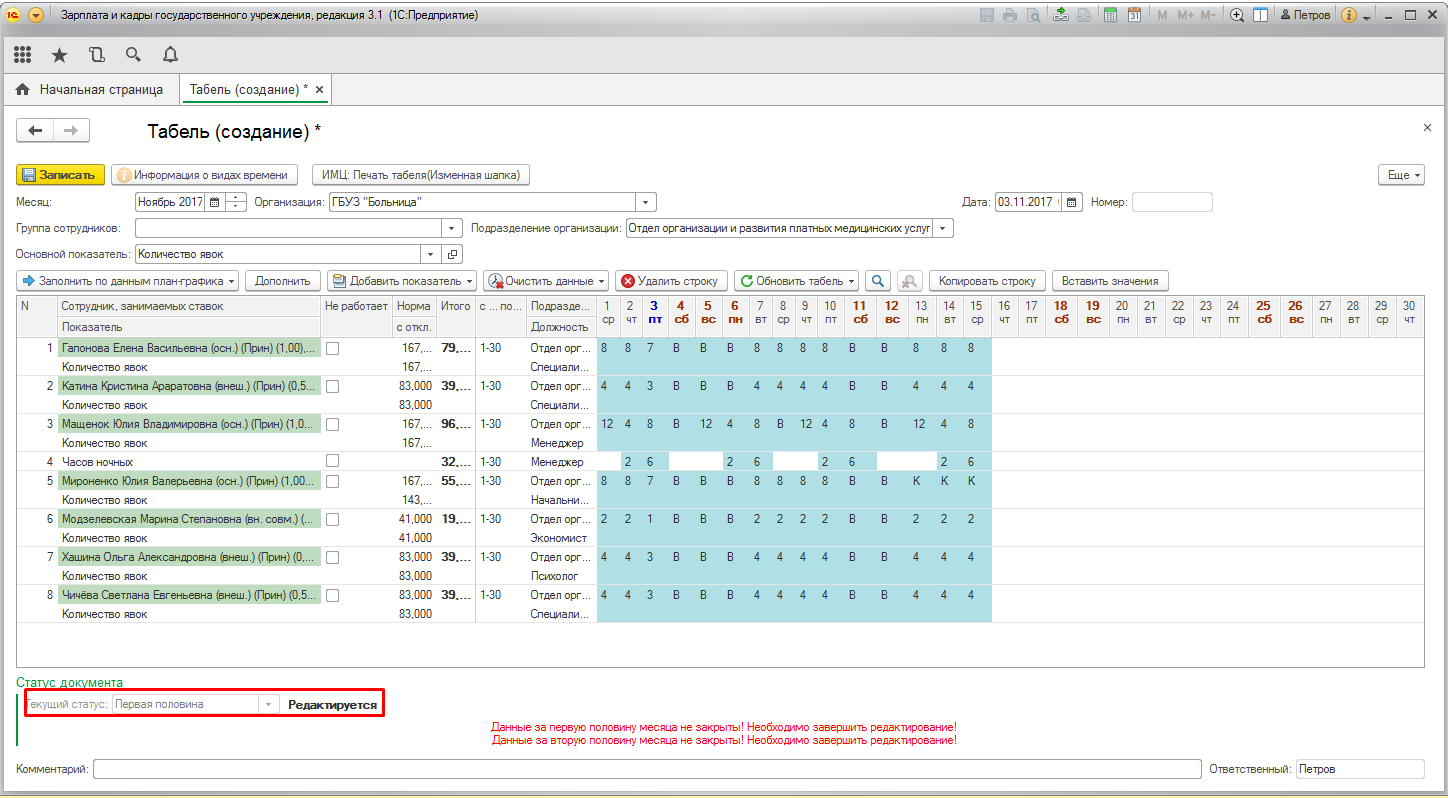Image resolution: width=1448 pixels, height=798 pixels.
Task: Select the 'Табель (создание)' tab
Action: pos(248,90)
